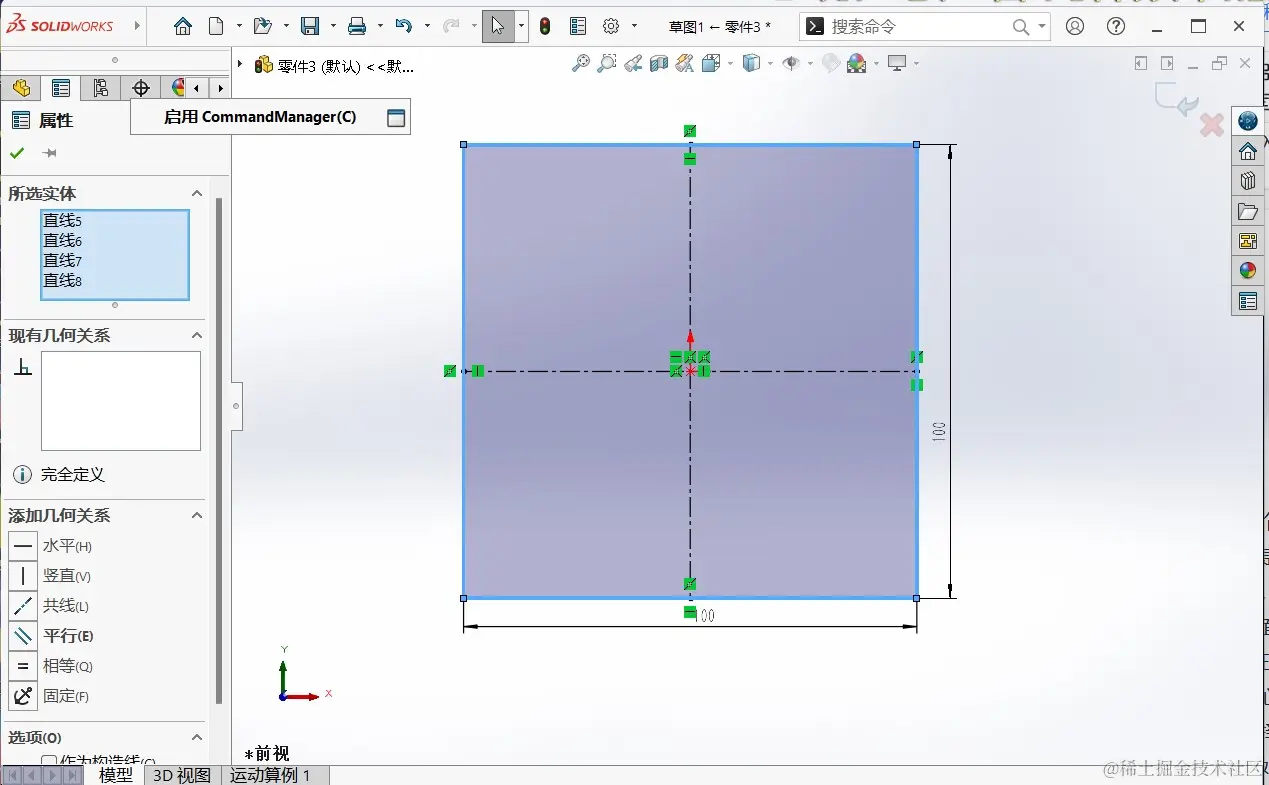Open a file using the folder icon
Viewport: 1269px width, 785px height.
tap(262, 27)
